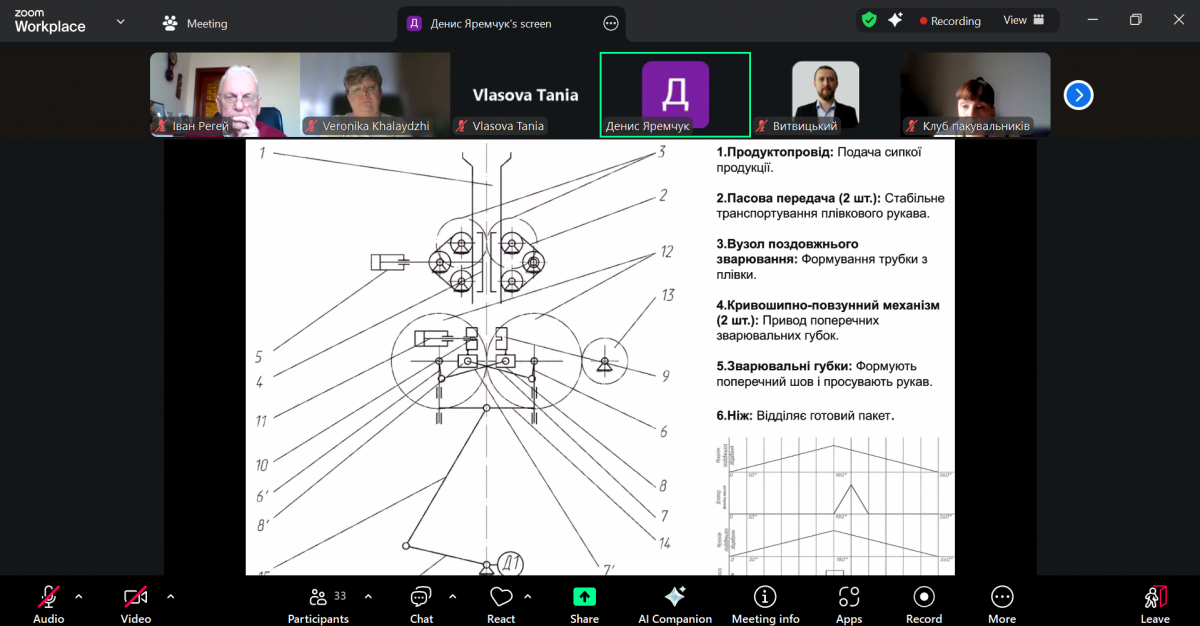Viewport: 1200px width, 626px height.
Task: Open Meeting info details
Action: 765,604
